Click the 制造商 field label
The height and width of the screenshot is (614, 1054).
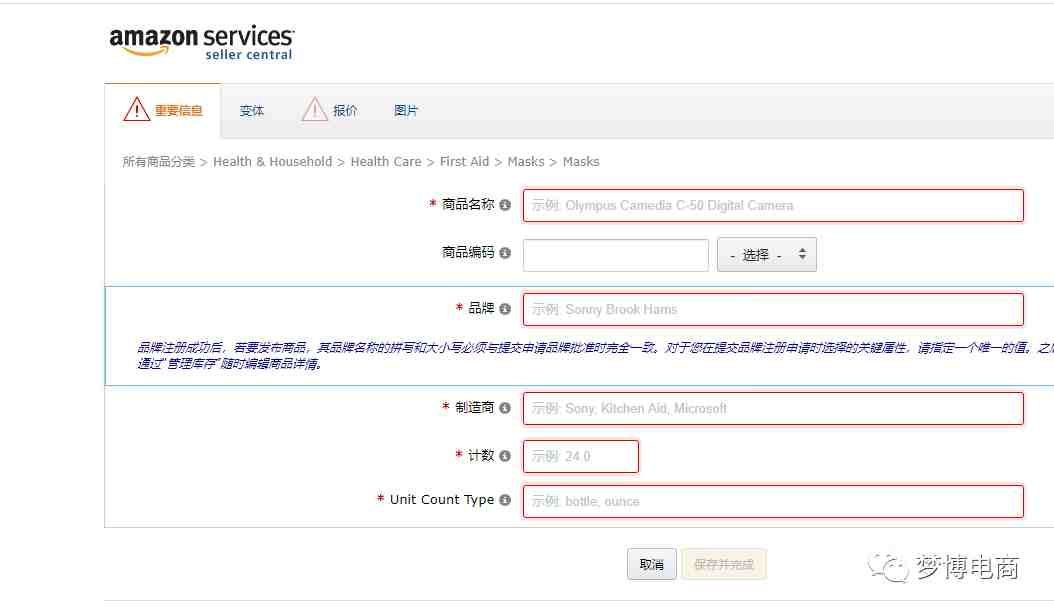(475, 408)
